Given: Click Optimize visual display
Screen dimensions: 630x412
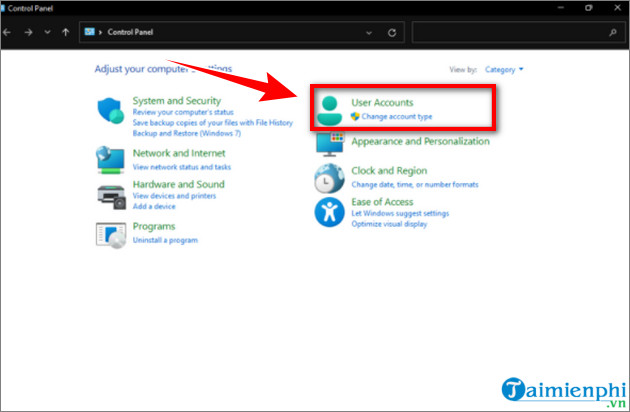Looking at the screenshot, I should [389, 224].
